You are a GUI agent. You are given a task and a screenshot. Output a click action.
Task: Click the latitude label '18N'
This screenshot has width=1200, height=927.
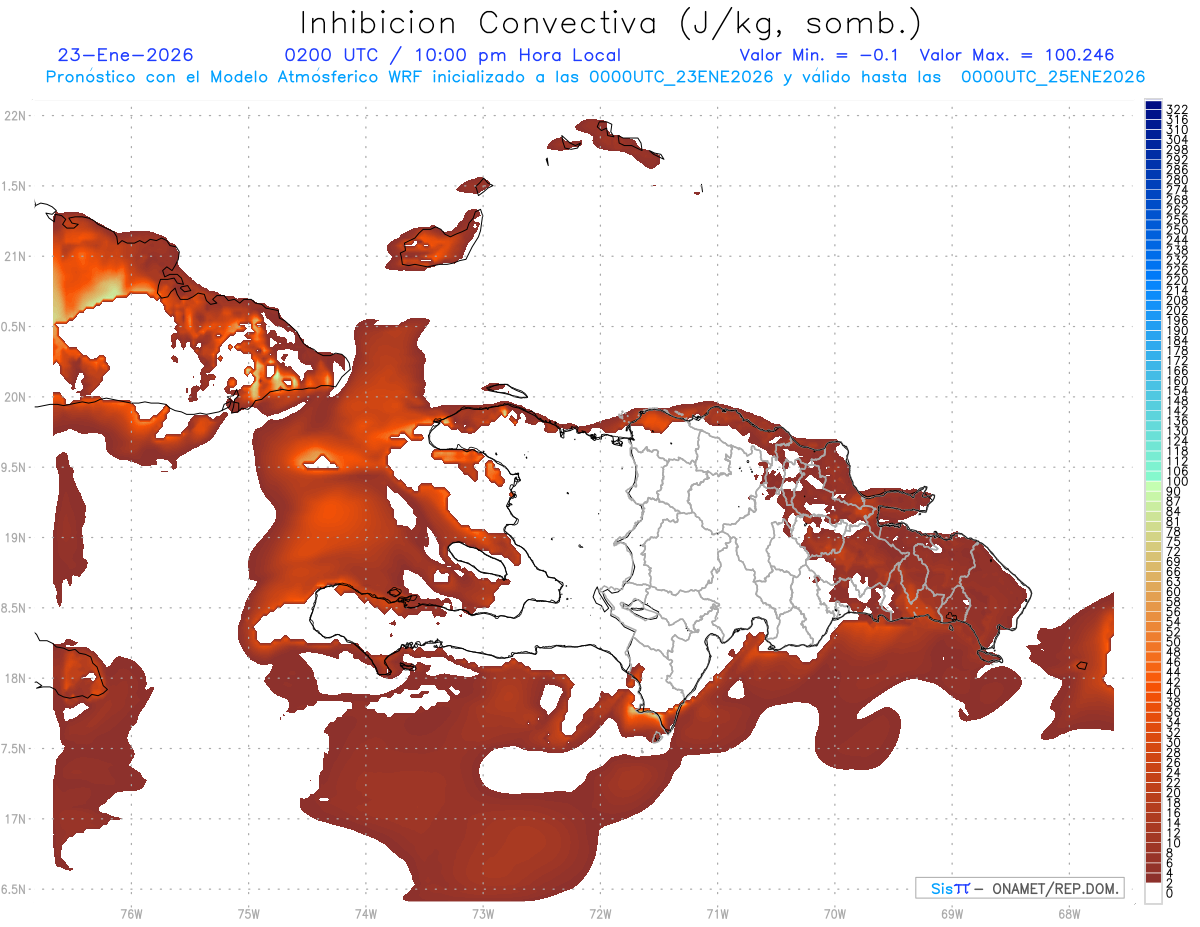[16, 678]
